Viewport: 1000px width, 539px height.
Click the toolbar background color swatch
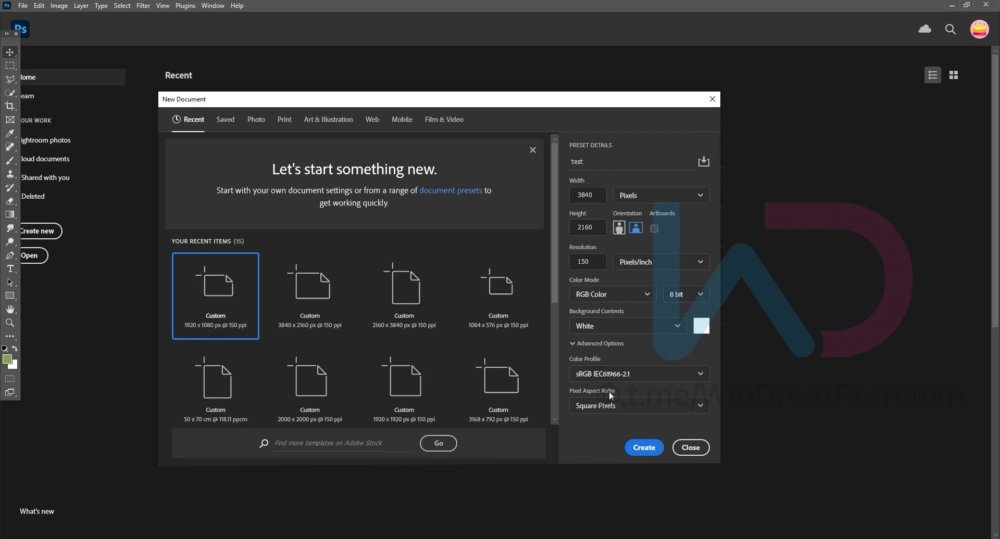click(x=13, y=365)
